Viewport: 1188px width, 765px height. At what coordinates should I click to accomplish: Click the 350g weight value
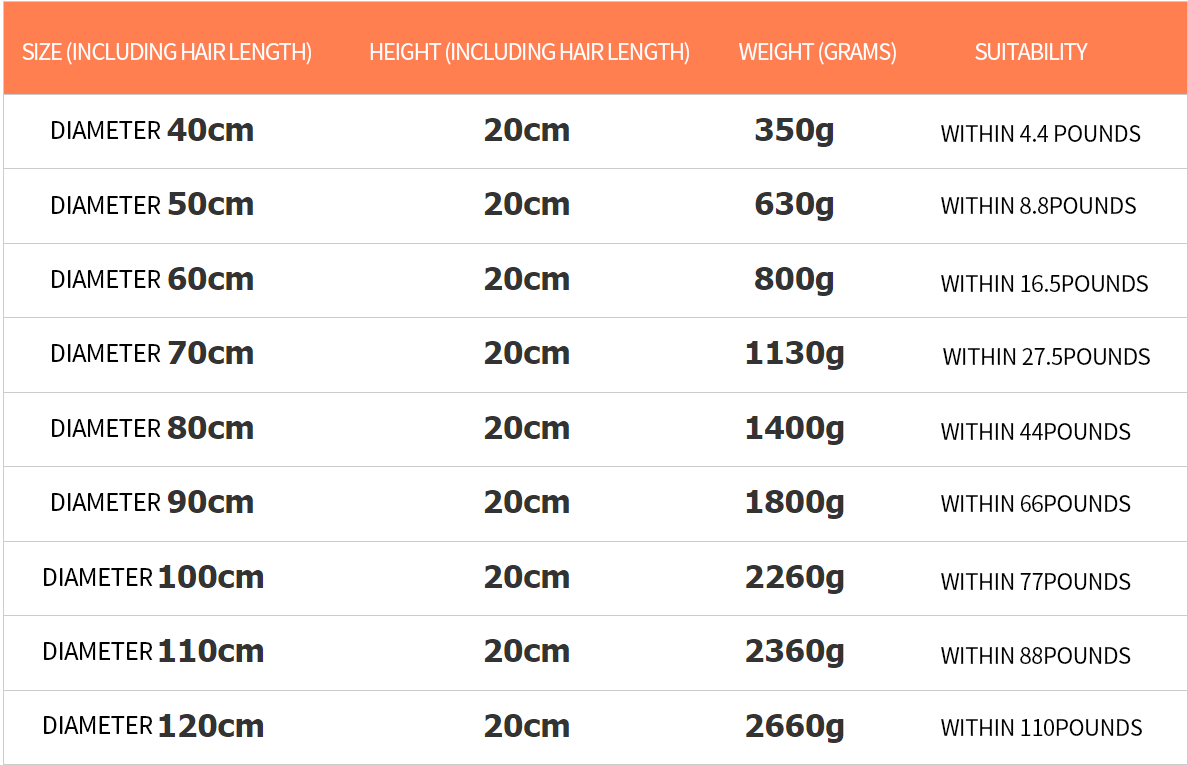tap(794, 130)
